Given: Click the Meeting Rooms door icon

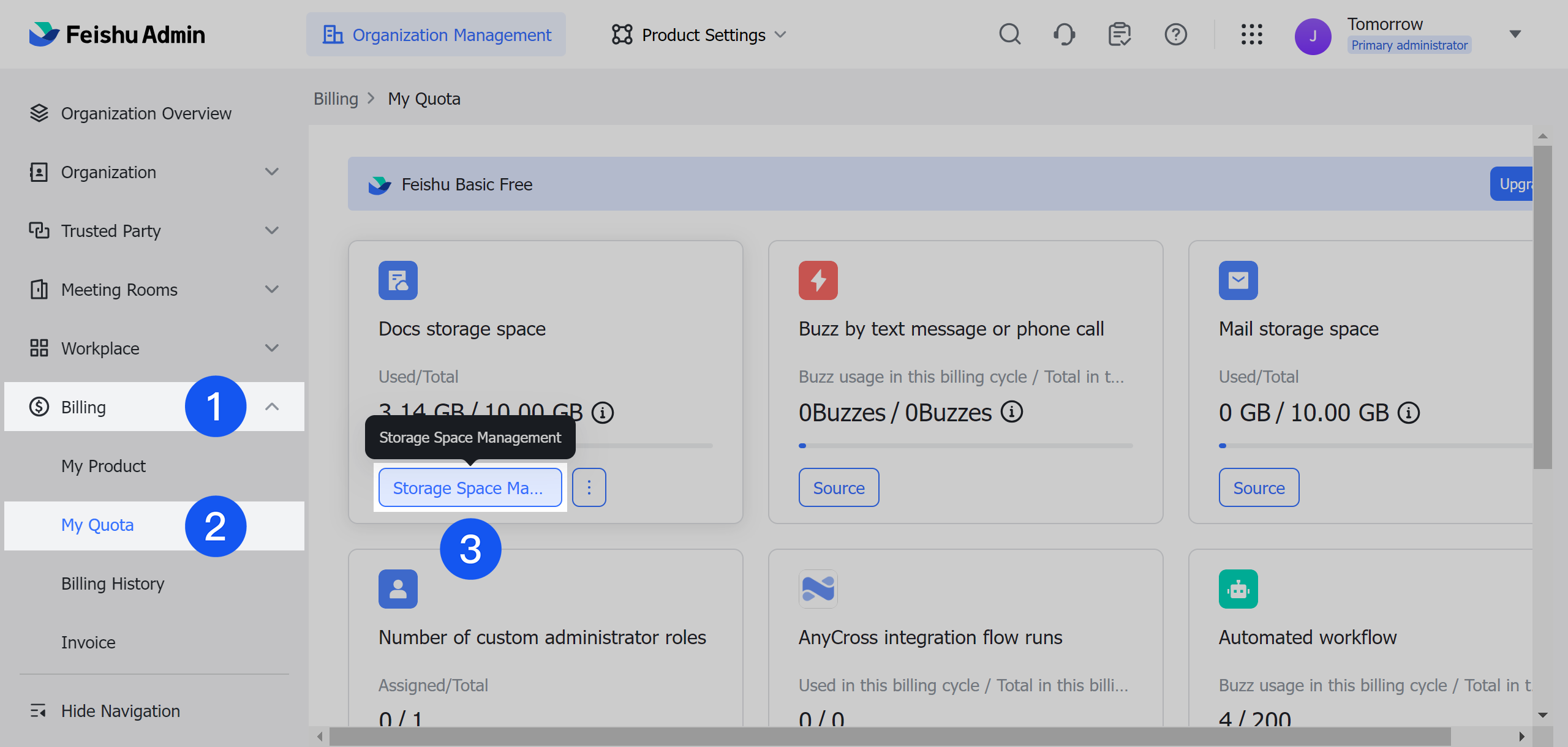Looking at the screenshot, I should pyautogui.click(x=39, y=289).
